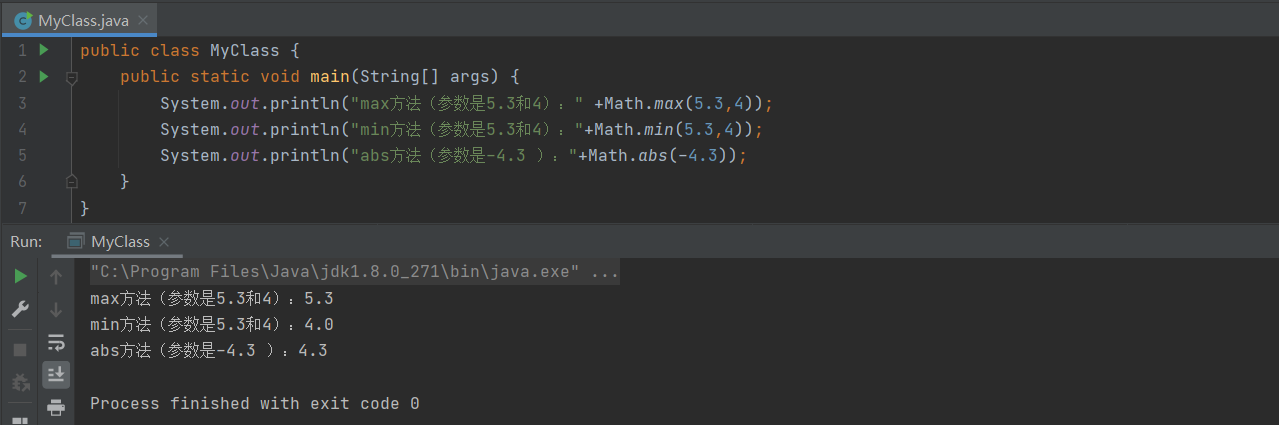Viewport: 1279px width, 425px height.
Task: Click 'Process finished with exit code 0'
Action: point(255,403)
